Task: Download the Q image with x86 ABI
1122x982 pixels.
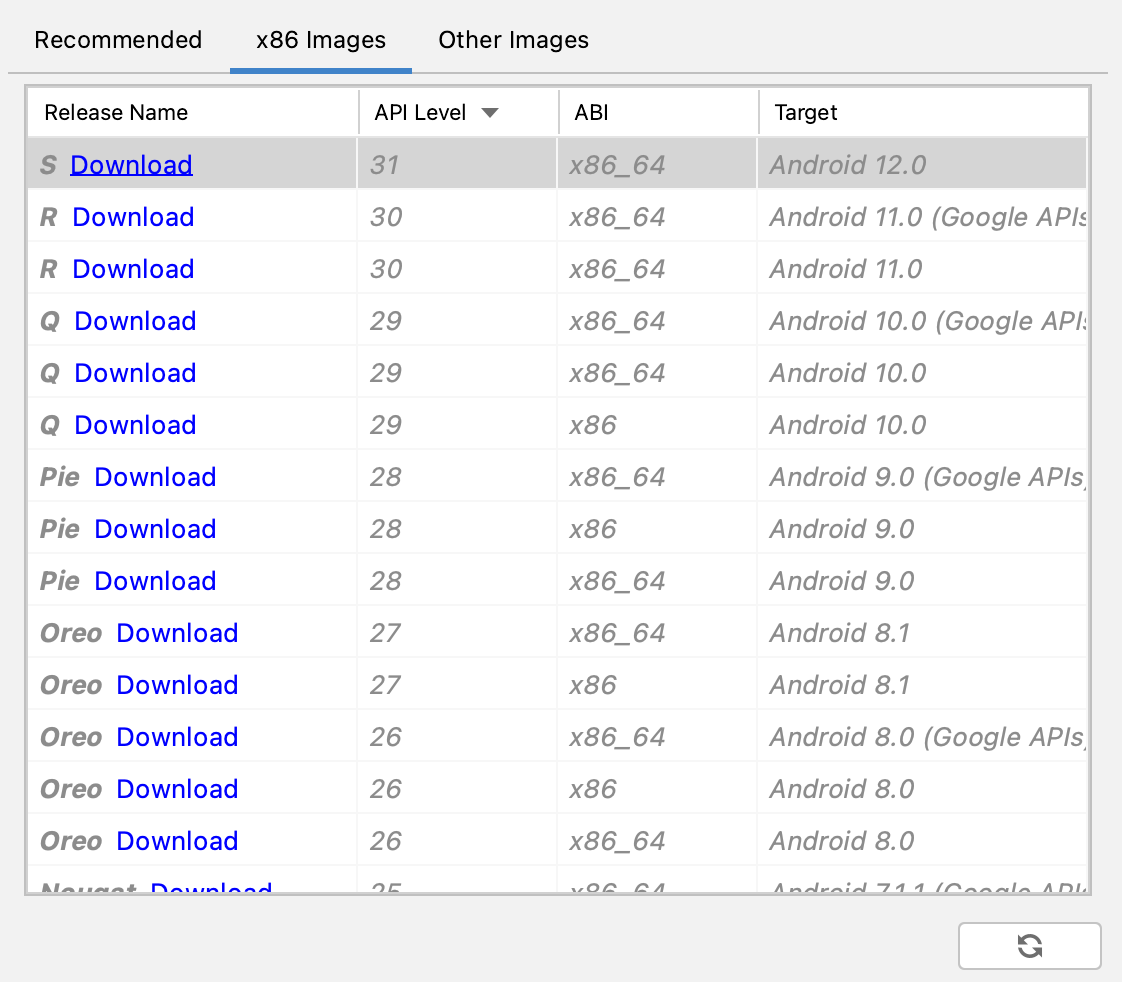Action: click(x=135, y=425)
